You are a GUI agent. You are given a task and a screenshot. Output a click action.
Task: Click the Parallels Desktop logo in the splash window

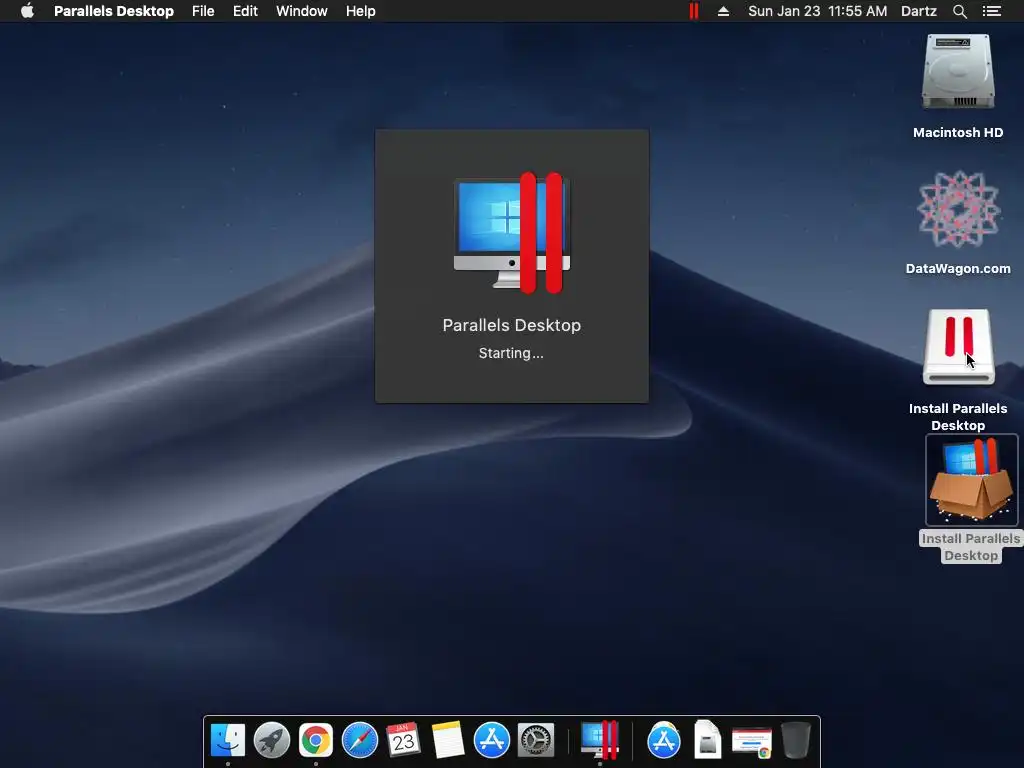pos(512,233)
